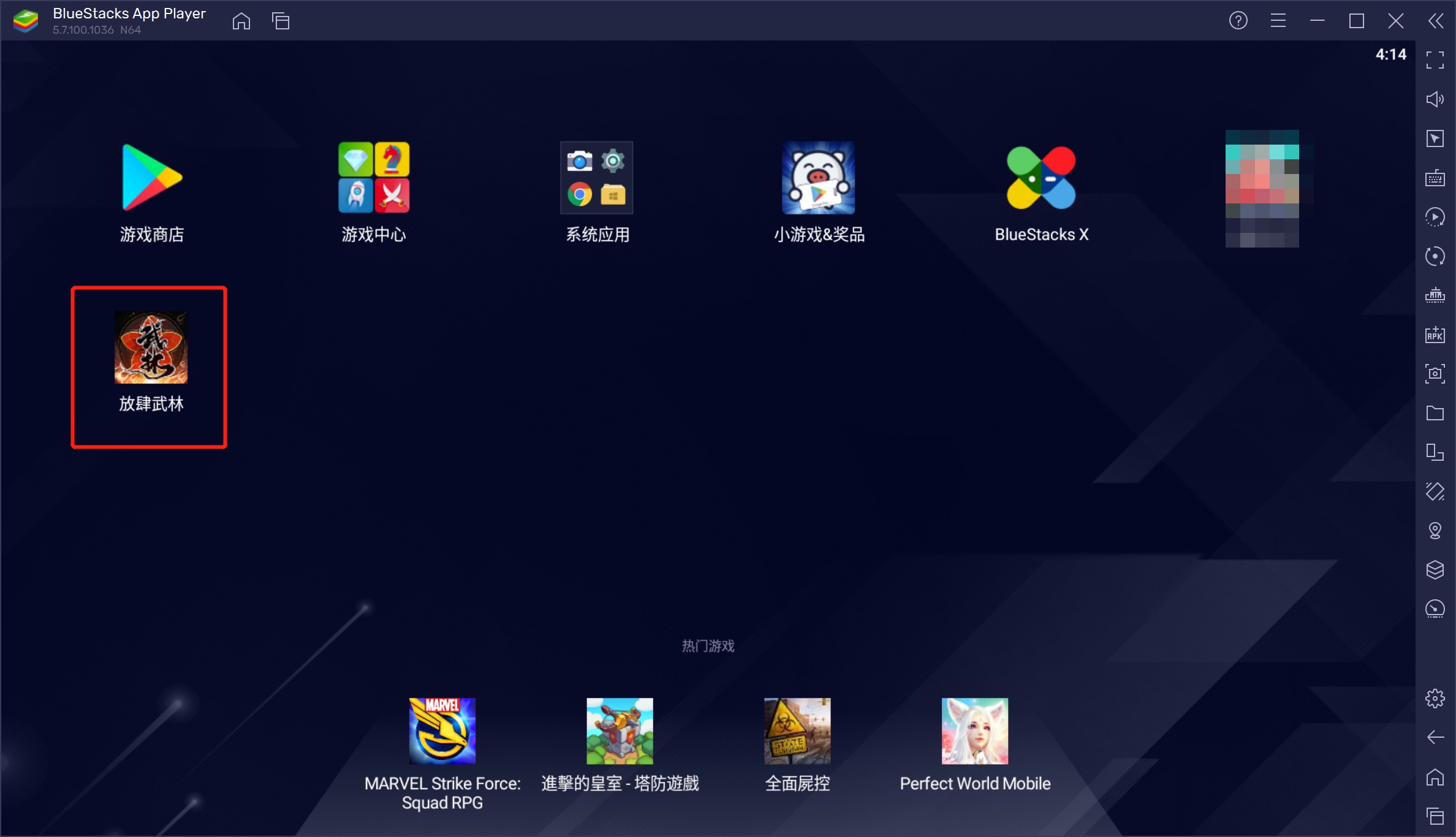The width and height of the screenshot is (1456, 837).
Task: Open recent apps from sidebar bottom
Action: (x=1435, y=816)
